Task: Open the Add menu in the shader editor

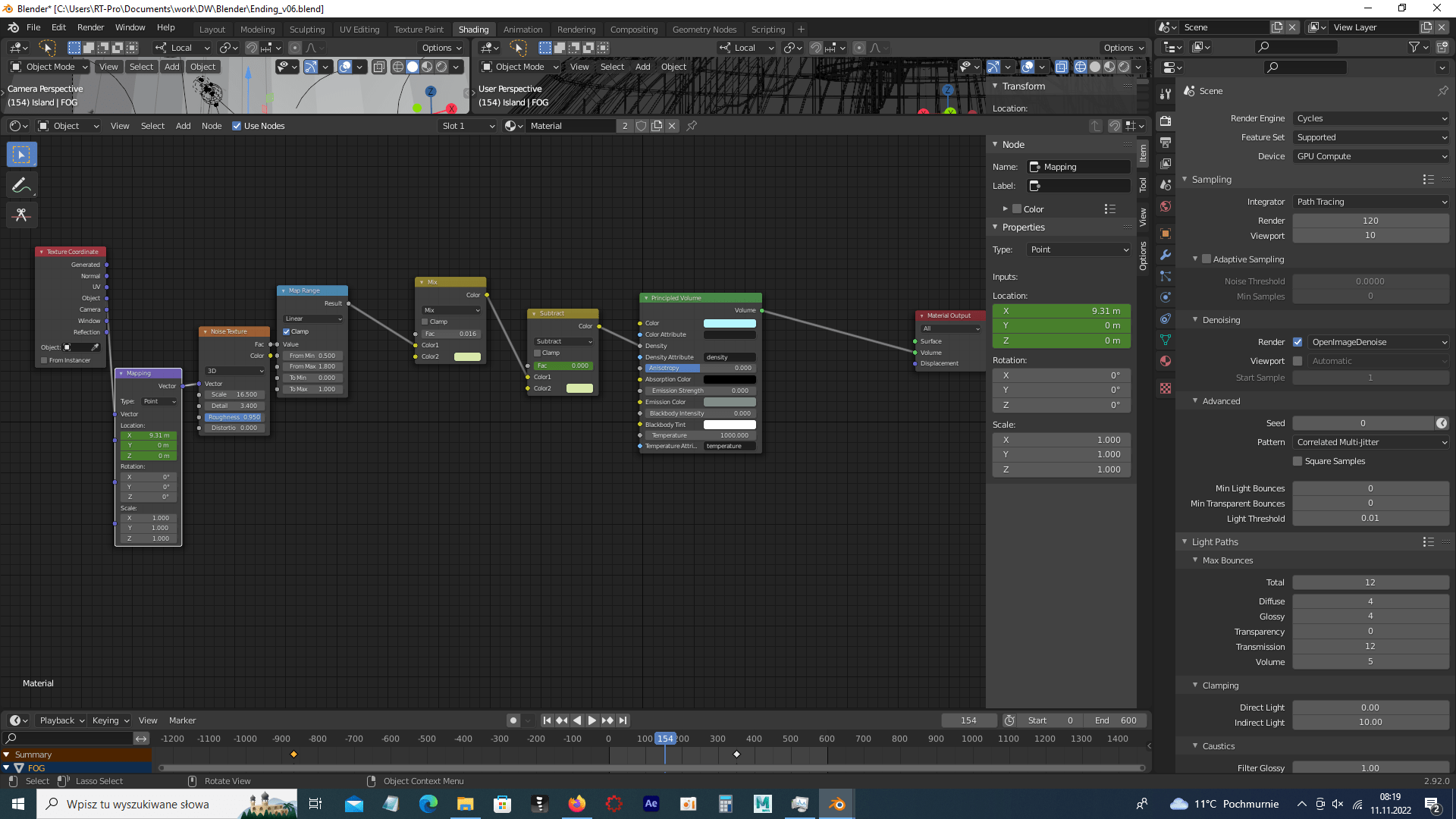Action: click(x=183, y=126)
